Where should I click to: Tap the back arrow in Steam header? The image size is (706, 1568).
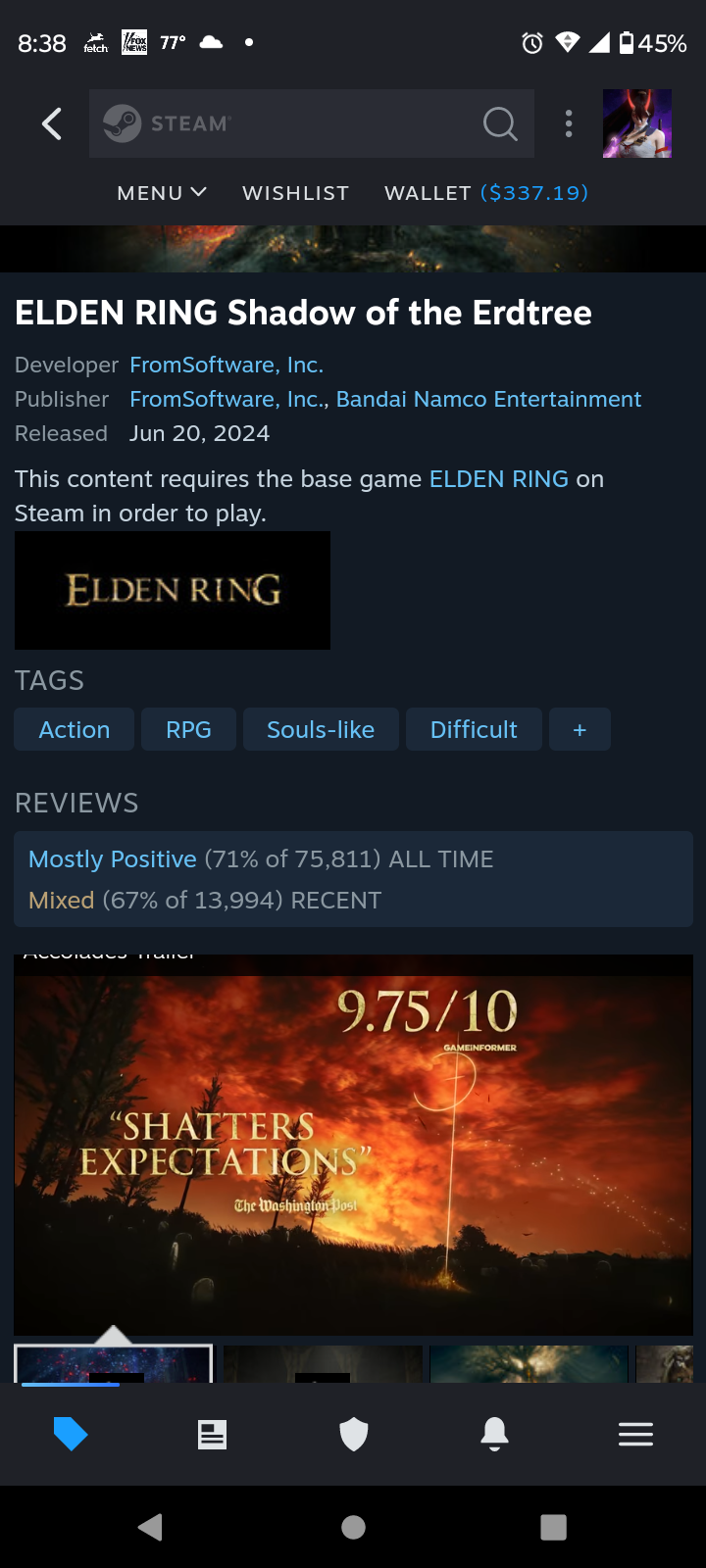(x=52, y=123)
